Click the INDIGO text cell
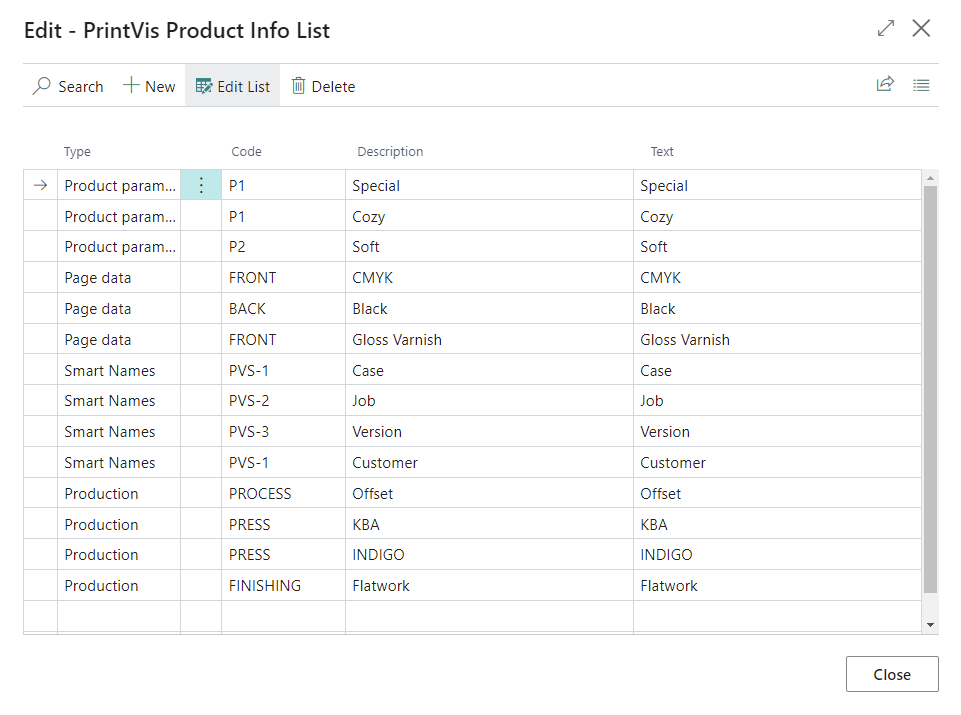Viewport: 961px width, 715px height. [666, 555]
